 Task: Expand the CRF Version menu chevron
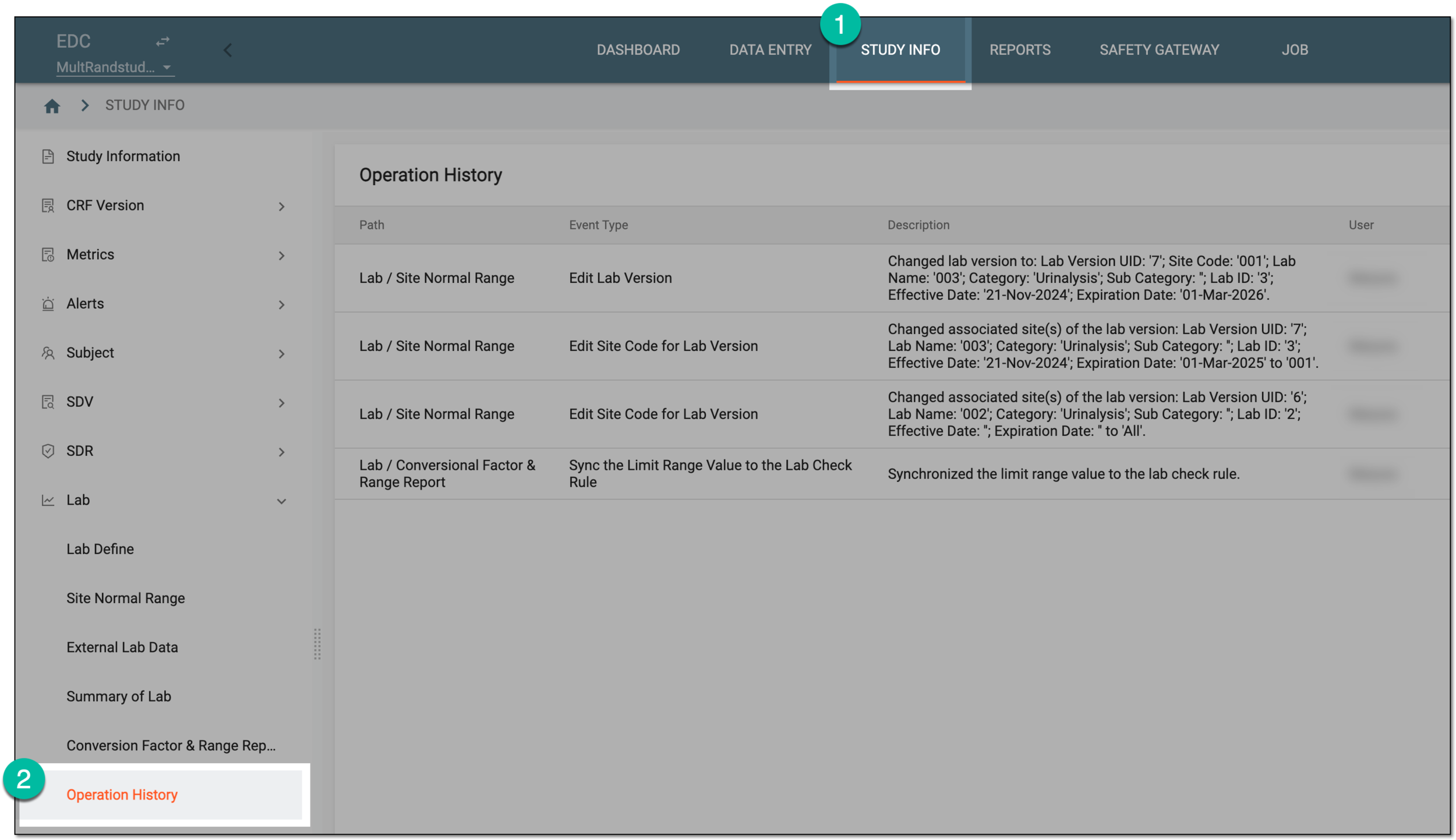[281, 206]
